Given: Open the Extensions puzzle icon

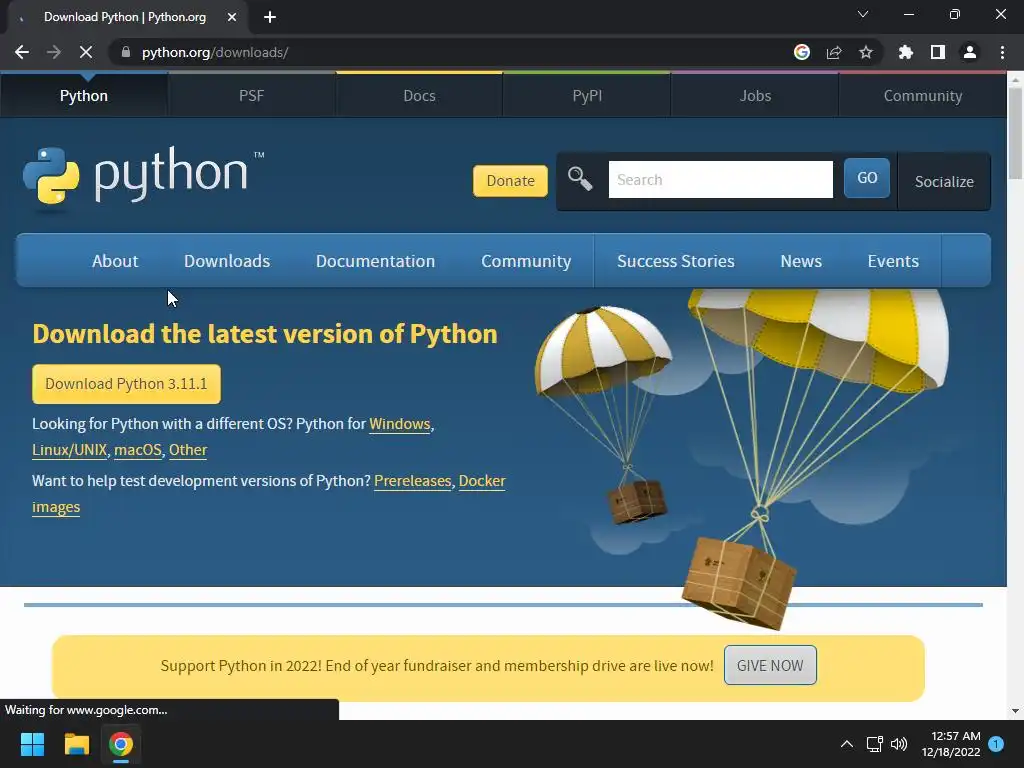Looking at the screenshot, I should coord(906,52).
